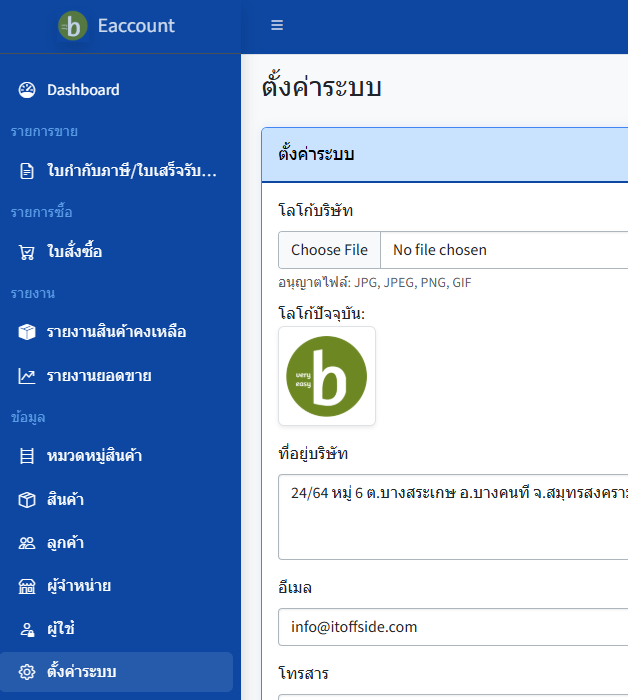This screenshot has height=700, width=628.
Task: Click the cube icon beside สินค้า
Action: (27, 500)
